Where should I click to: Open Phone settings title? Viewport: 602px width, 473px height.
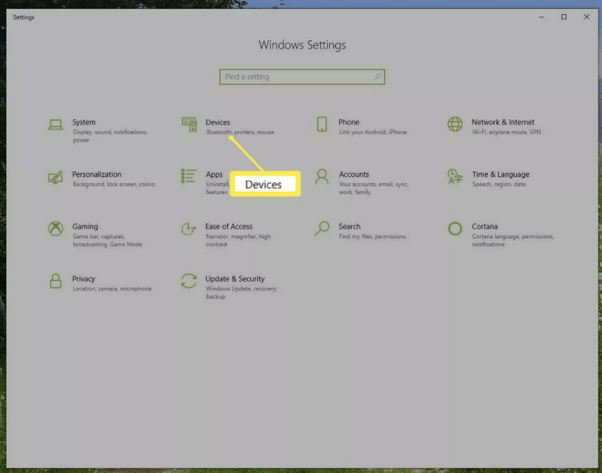pos(349,122)
